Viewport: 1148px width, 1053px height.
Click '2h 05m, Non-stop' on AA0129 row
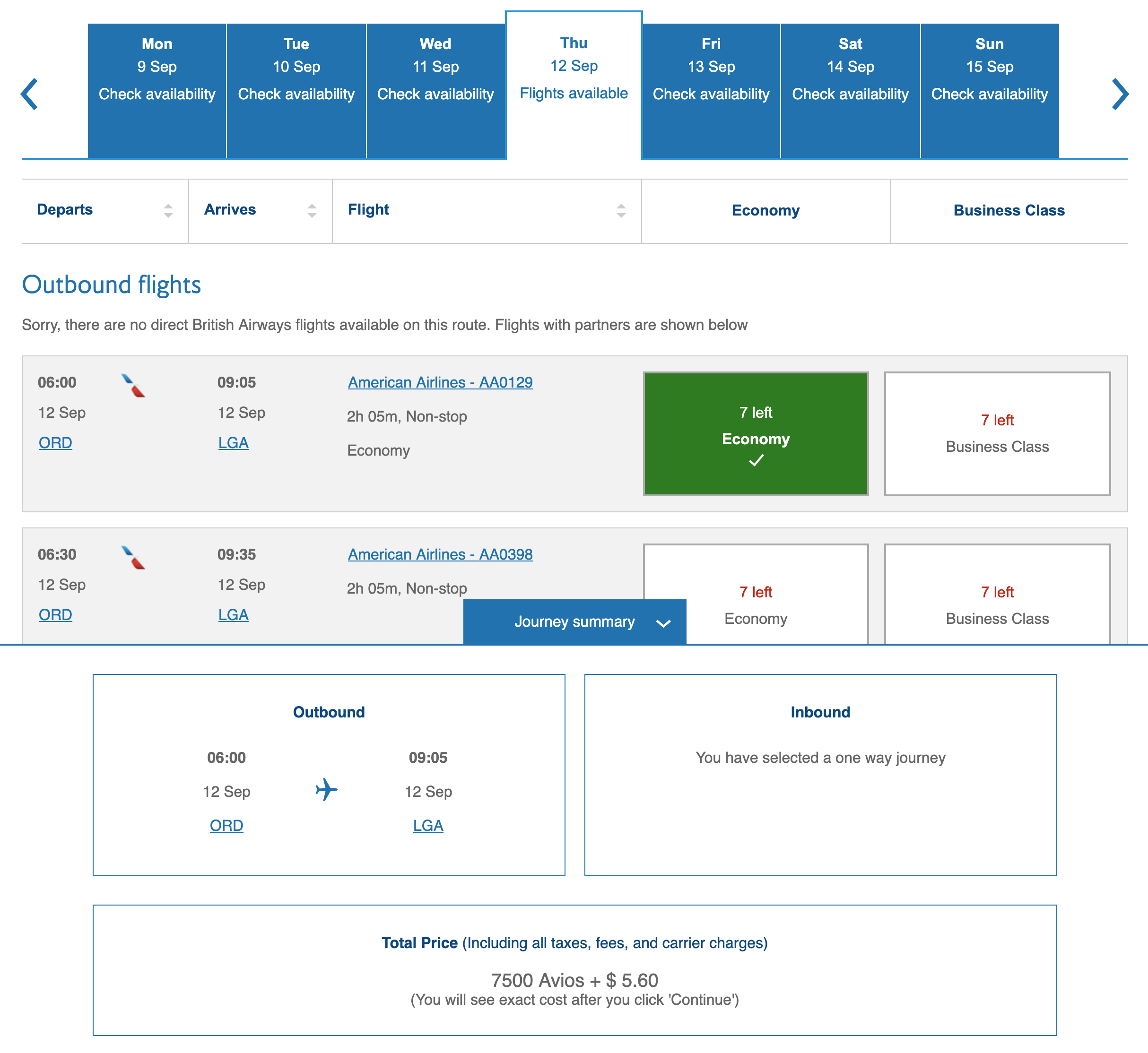(407, 416)
